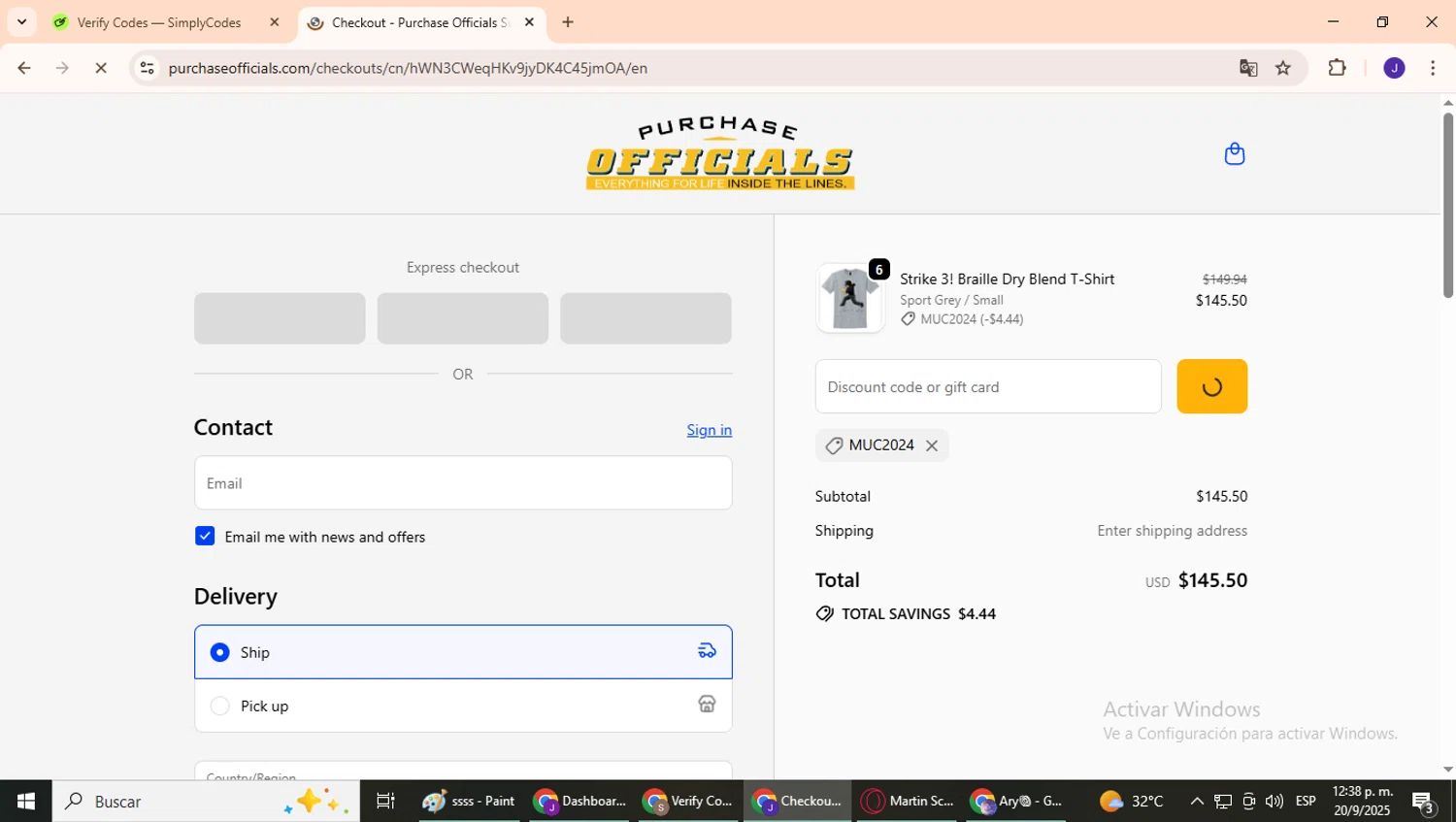Image resolution: width=1456 pixels, height=822 pixels.
Task: Open the Verify Co... Chrome taskbar window
Action: pos(689,801)
